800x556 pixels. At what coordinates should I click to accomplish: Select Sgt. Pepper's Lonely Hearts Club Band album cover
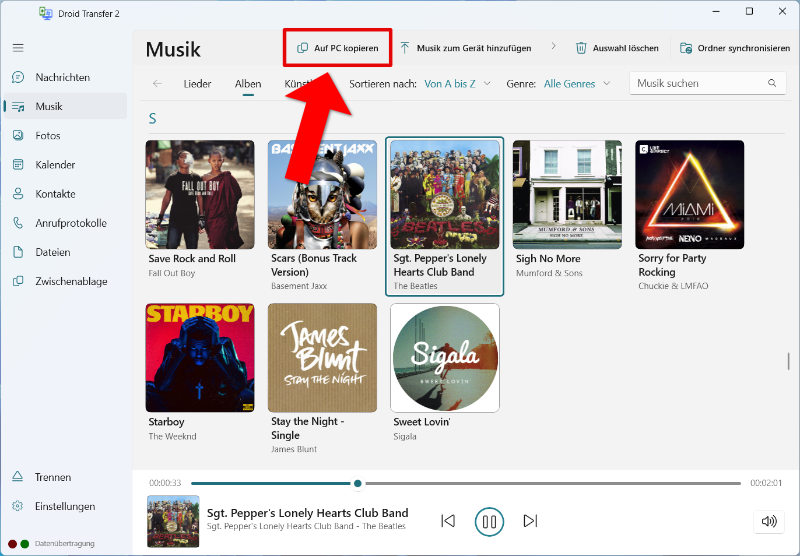tap(445, 194)
